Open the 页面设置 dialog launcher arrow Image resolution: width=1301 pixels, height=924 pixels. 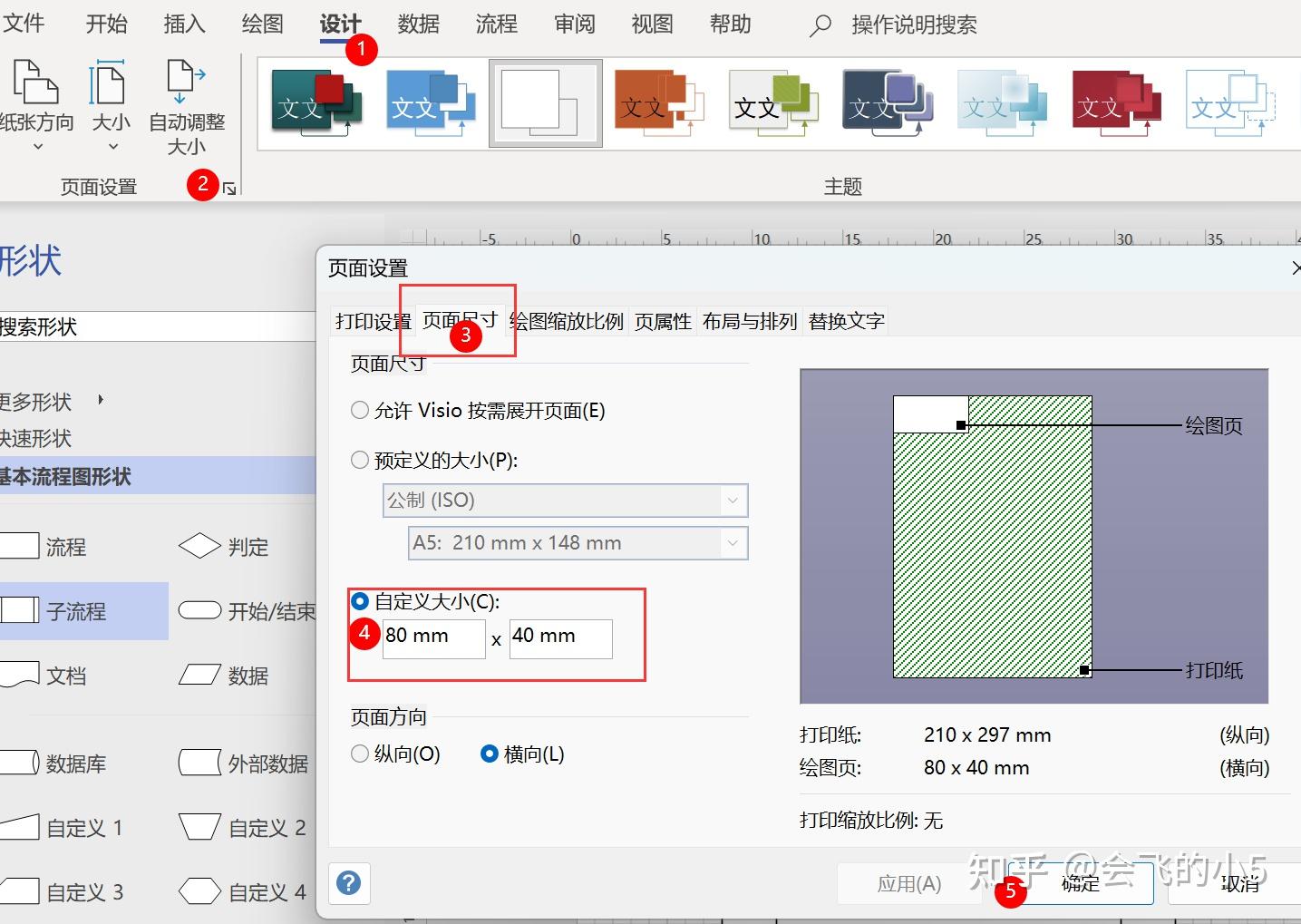(231, 188)
